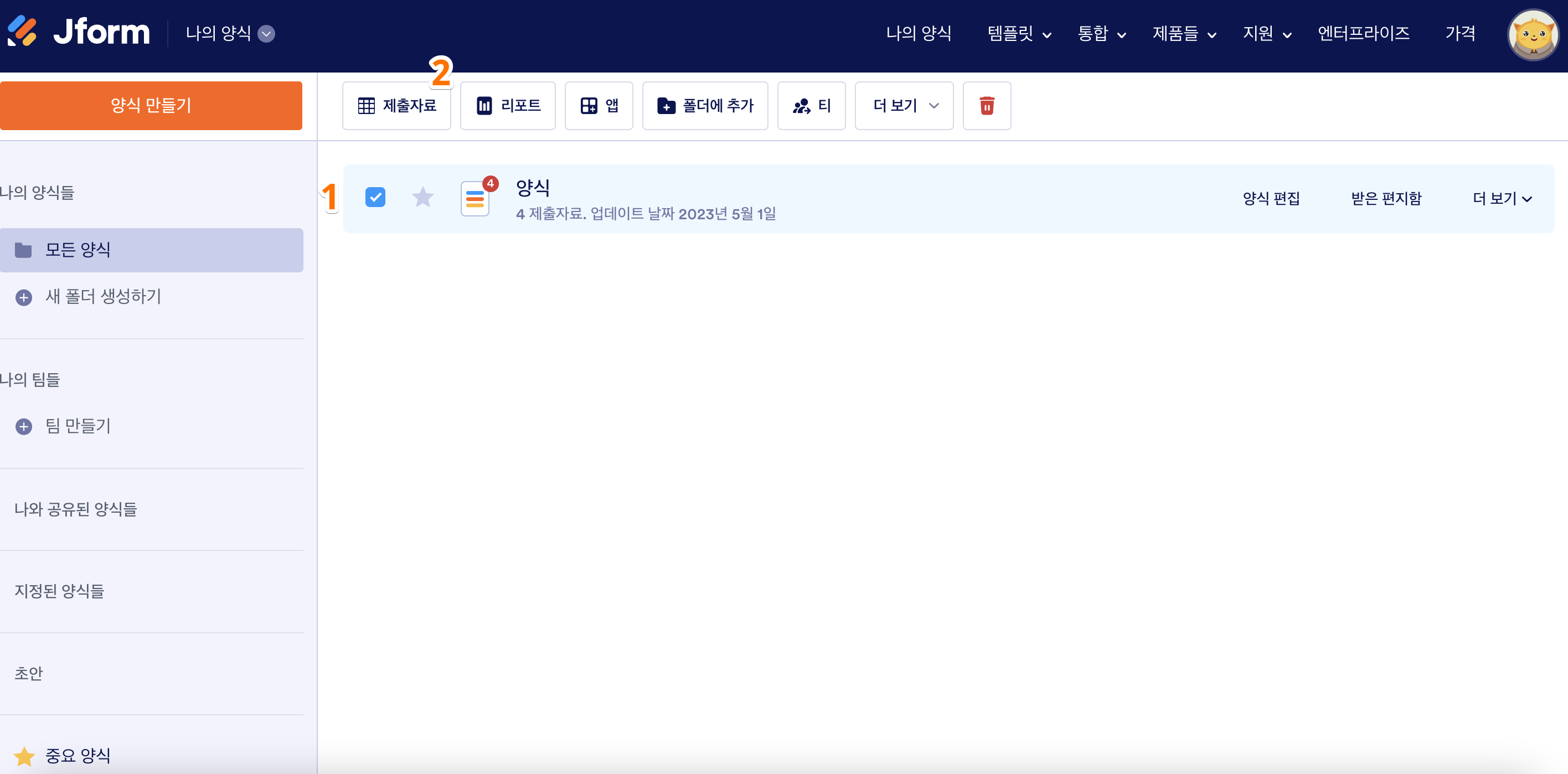
Task: Click form icon with red 4 badge
Action: (476, 198)
